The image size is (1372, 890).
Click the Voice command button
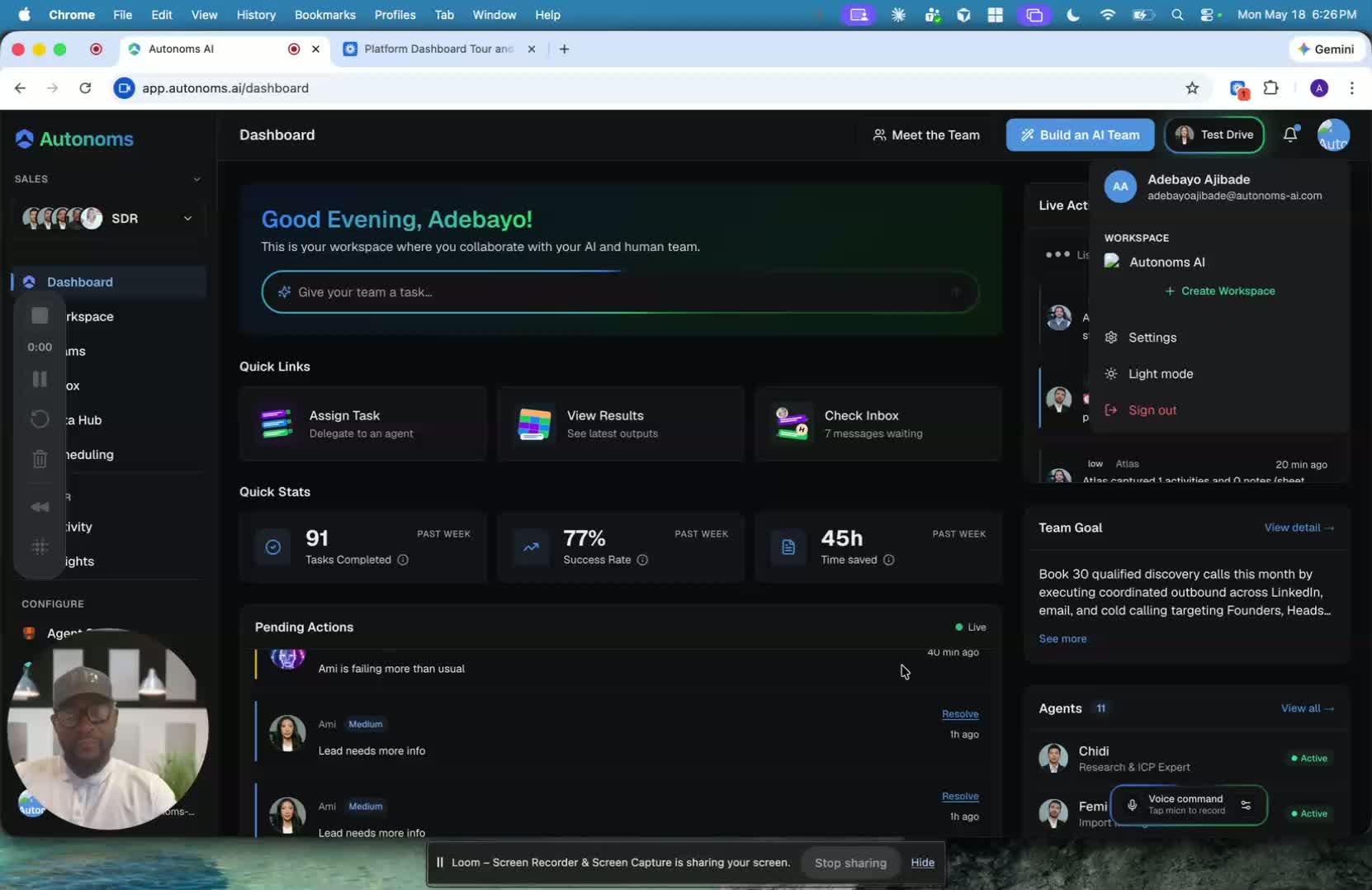[1188, 805]
